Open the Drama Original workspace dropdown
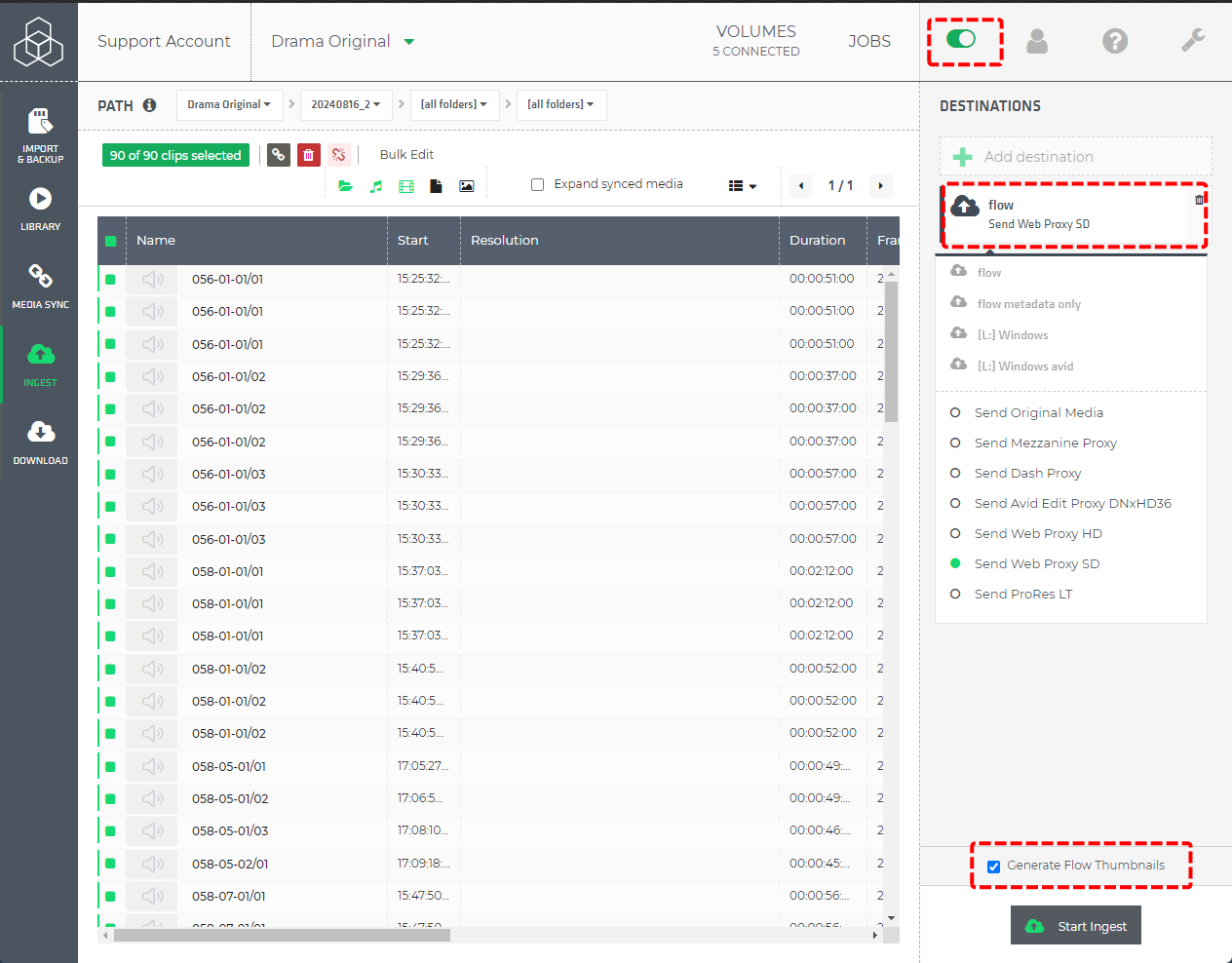Image resolution: width=1232 pixels, height=963 pixels. tap(229, 104)
